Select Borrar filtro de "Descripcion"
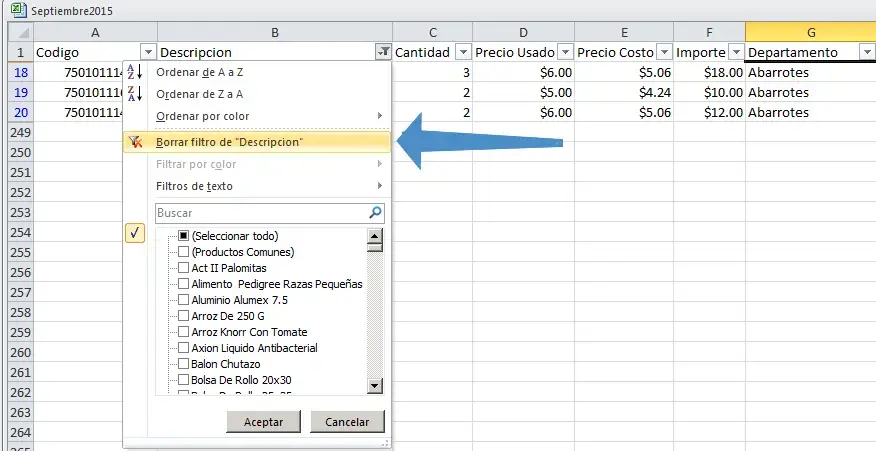Image resolution: width=876 pixels, height=451 pixels. coord(229,142)
